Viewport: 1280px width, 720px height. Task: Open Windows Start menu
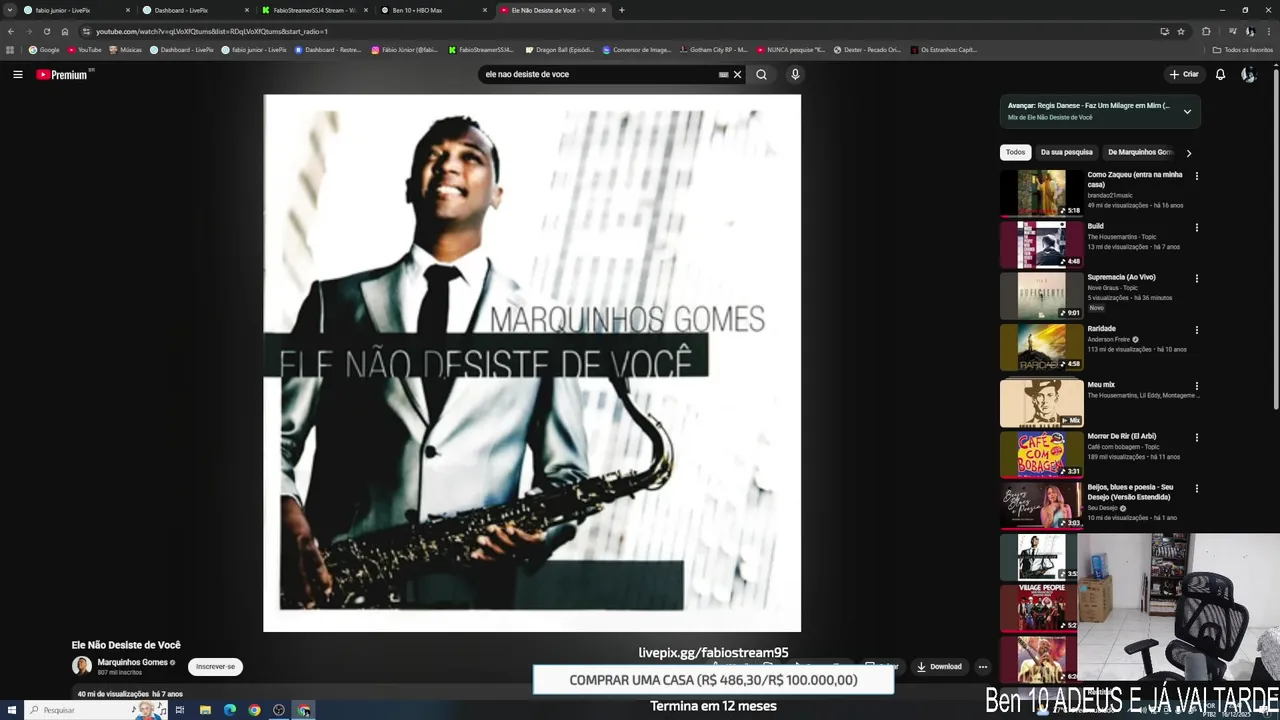click(x=11, y=710)
